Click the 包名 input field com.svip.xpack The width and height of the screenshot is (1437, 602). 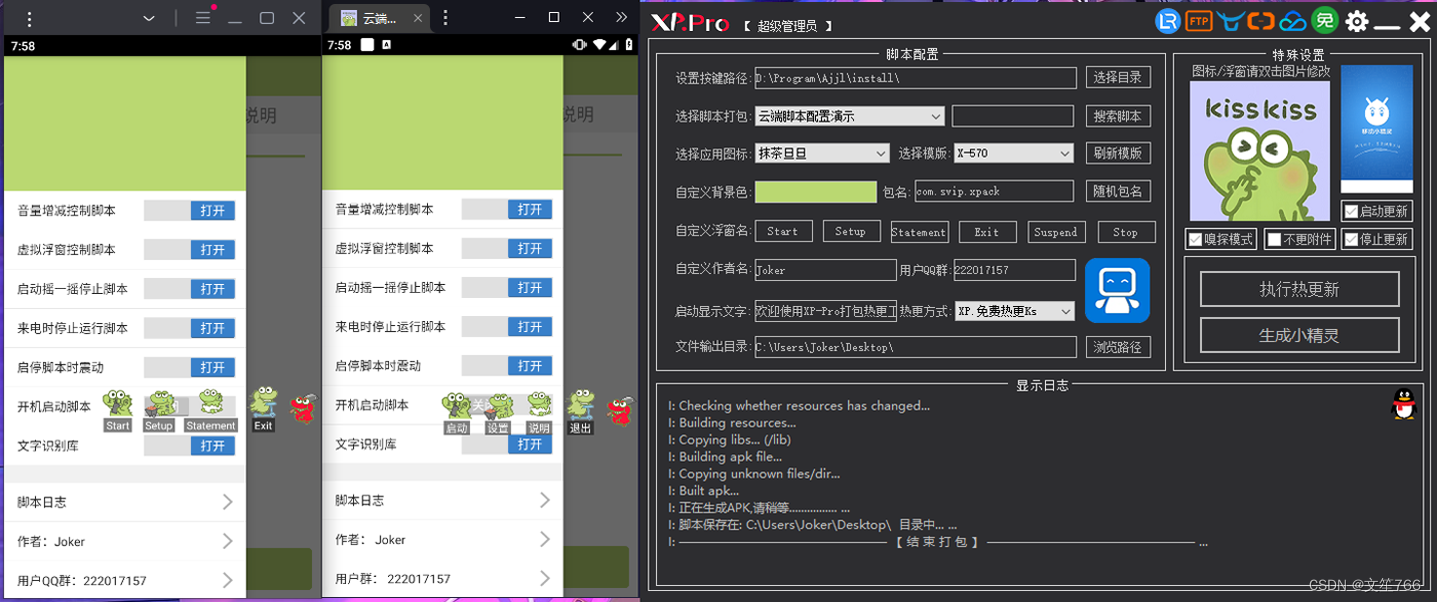pyautogui.click(x=994, y=191)
